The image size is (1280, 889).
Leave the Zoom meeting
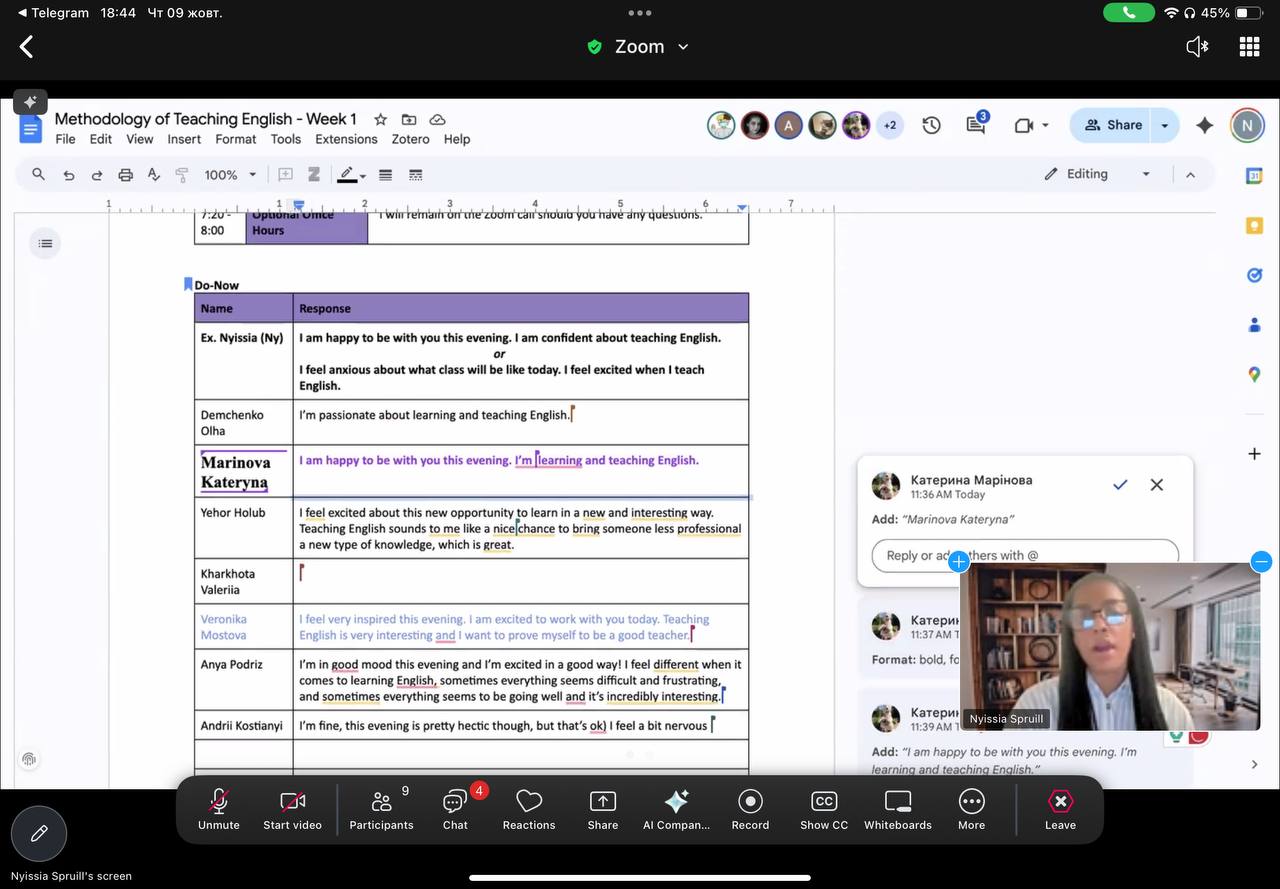point(1060,808)
